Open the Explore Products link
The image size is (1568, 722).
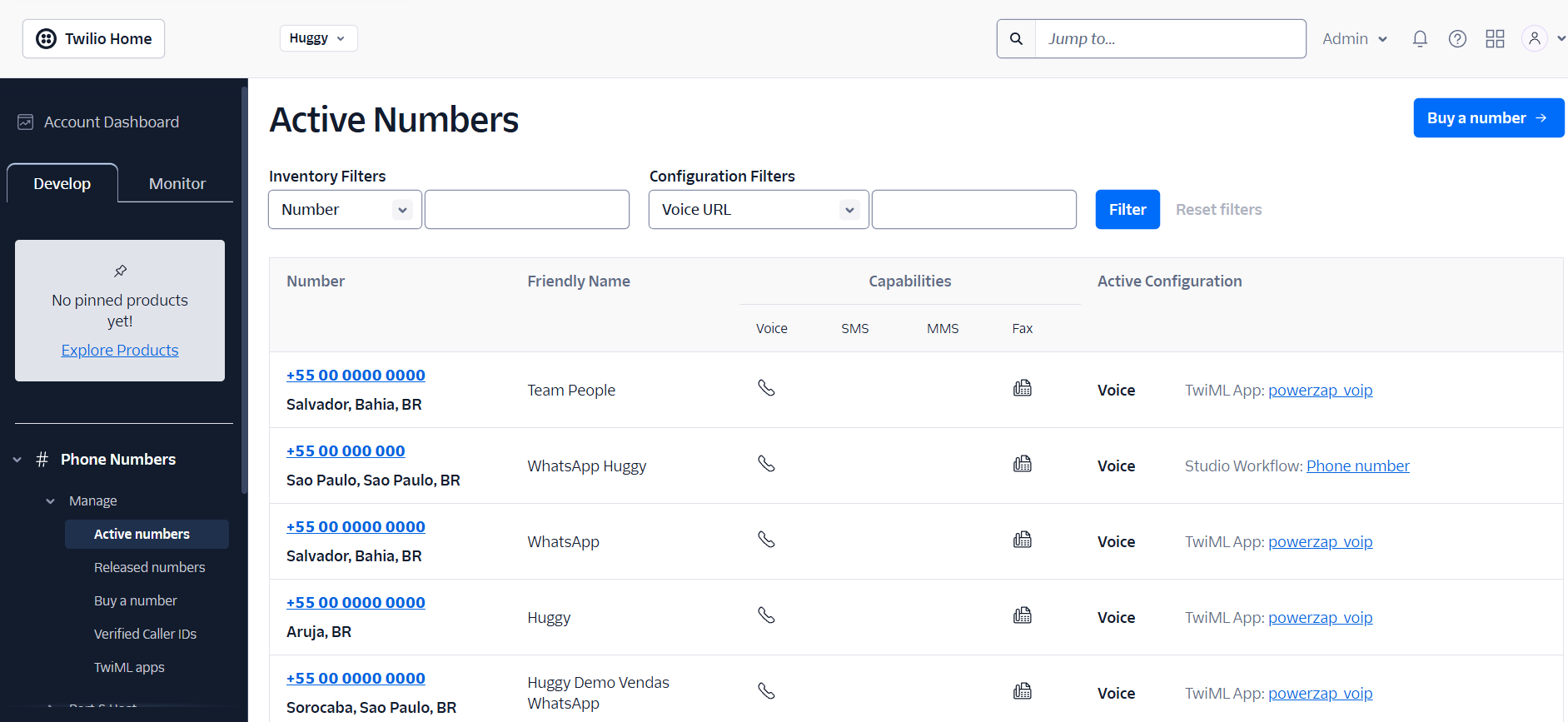point(120,351)
